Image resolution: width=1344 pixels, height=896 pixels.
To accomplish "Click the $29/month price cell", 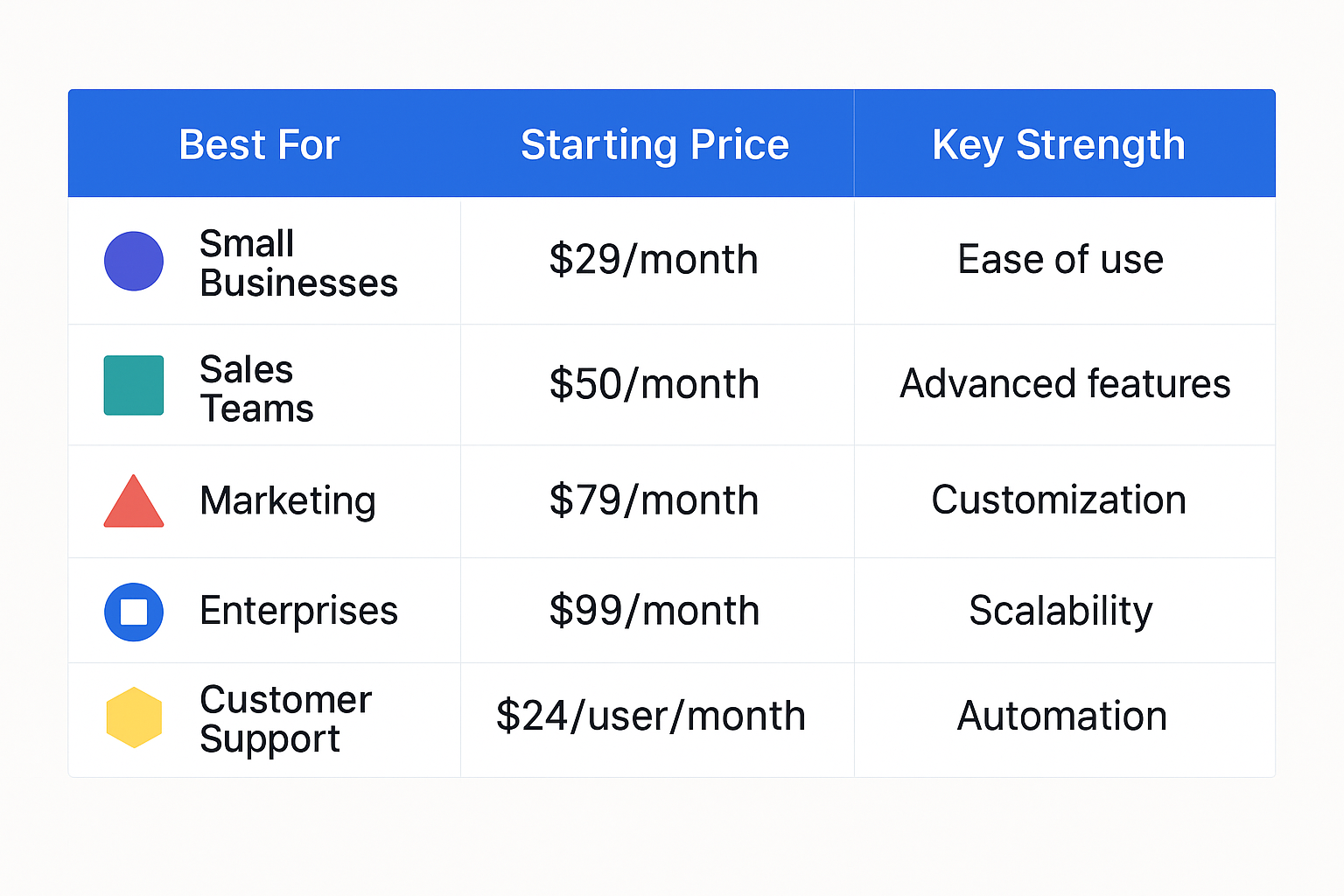I will [x=654, y=260].
